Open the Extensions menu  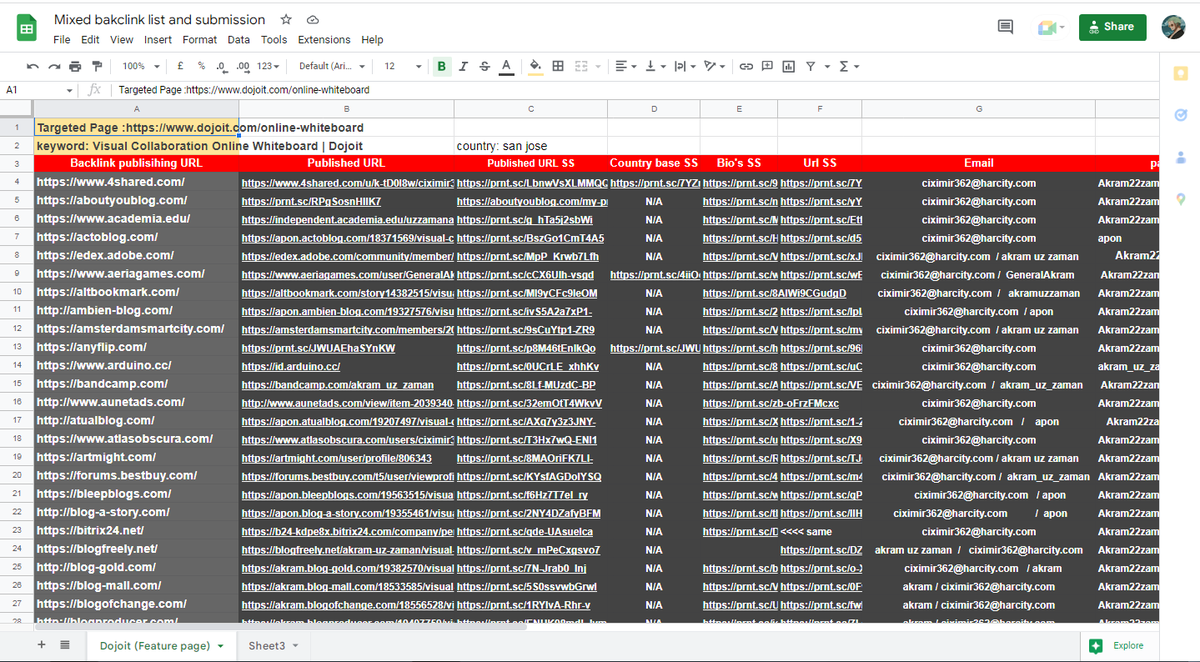[x=324, y=40]
